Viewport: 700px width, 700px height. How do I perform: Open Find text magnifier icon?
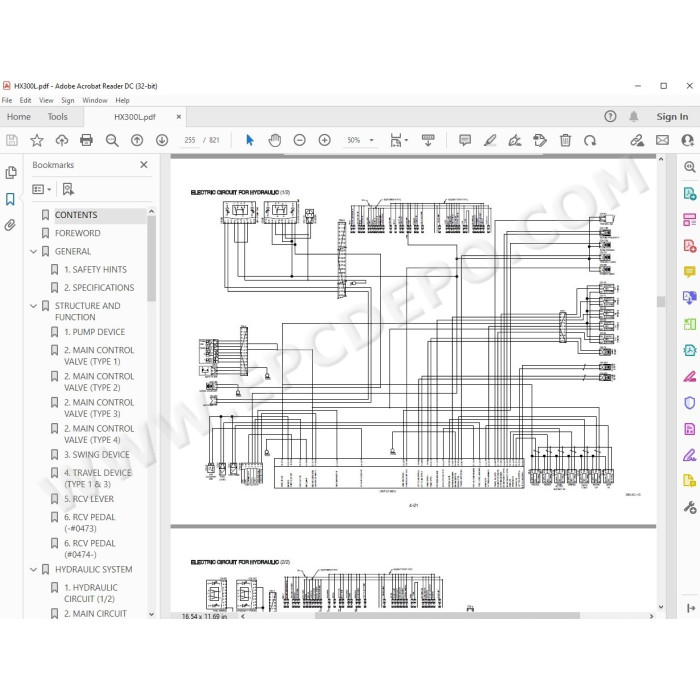112,141
